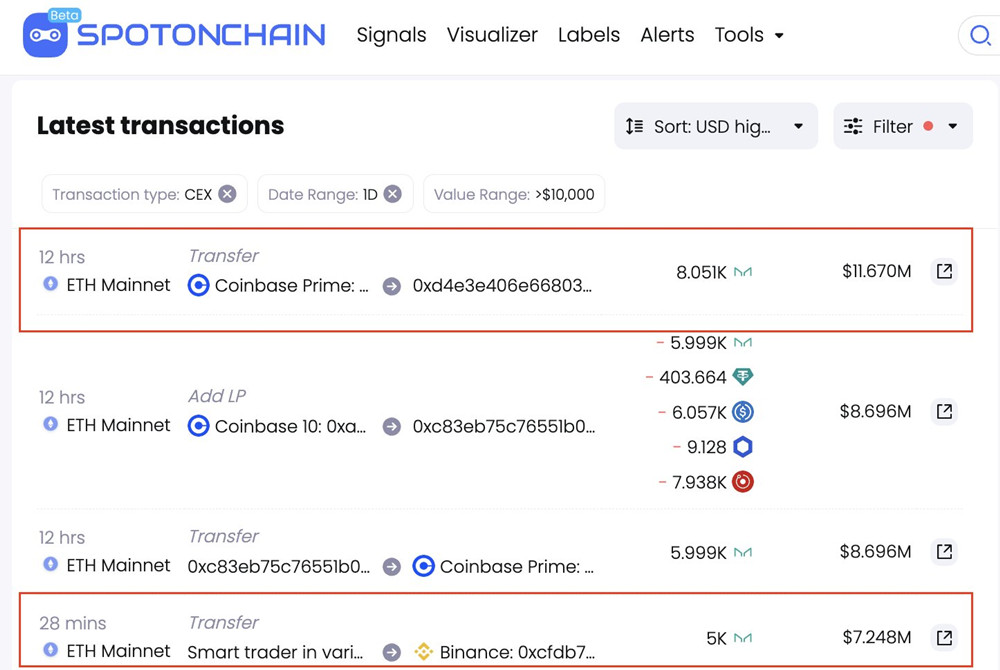This screenshot has height=670, width=1000.
Task: Open the Filter dropdown
Action: point(902,126)
